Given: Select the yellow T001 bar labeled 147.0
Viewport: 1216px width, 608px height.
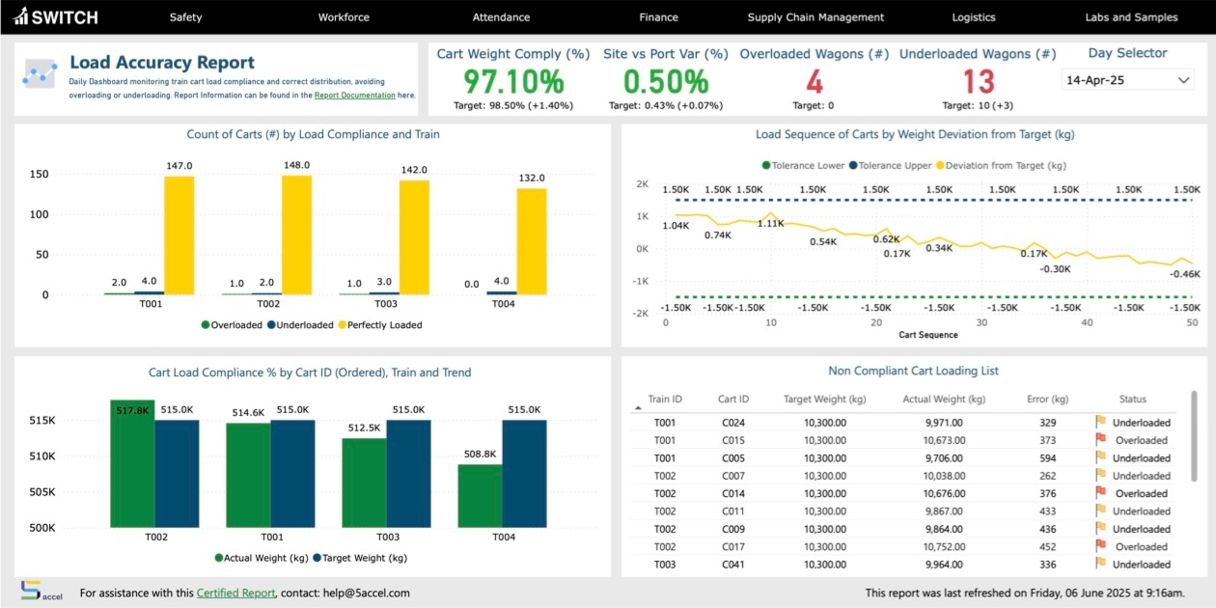Looking at the screenshot, I should click(x=179, y=235).
